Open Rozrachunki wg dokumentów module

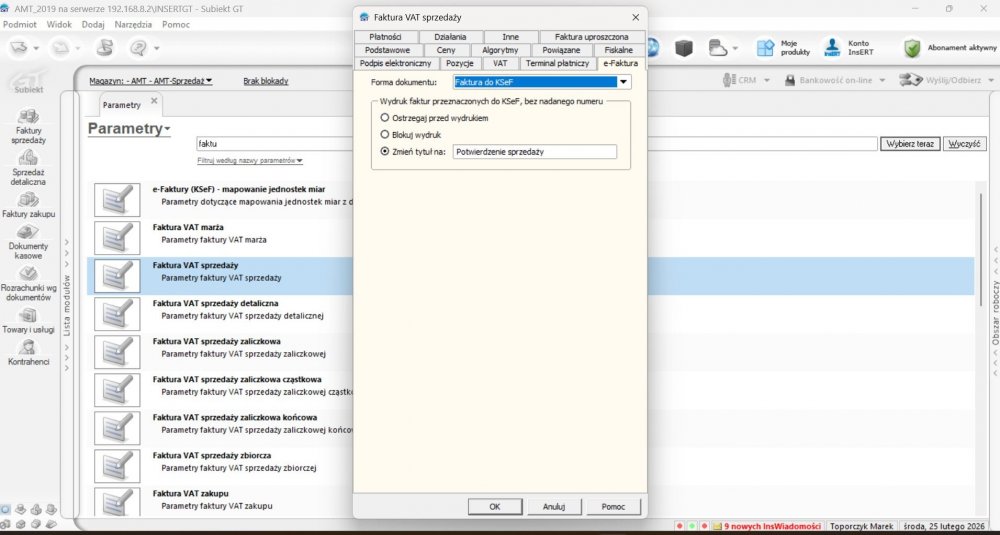tap(28, 283)
